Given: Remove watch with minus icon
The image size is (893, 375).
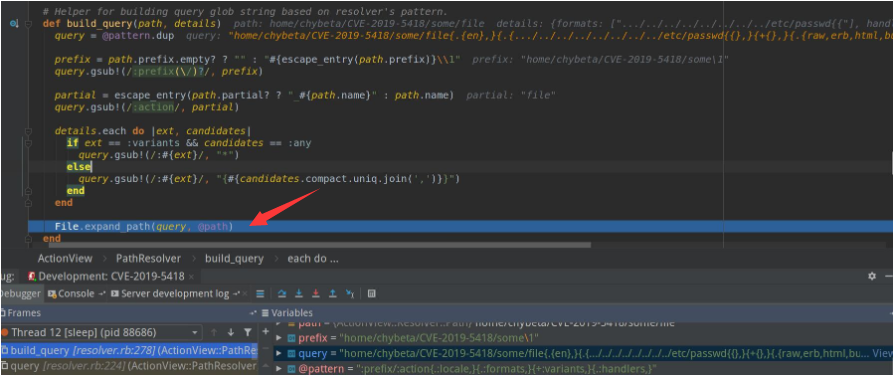Looking at the screenshot, I should point(265,348).
